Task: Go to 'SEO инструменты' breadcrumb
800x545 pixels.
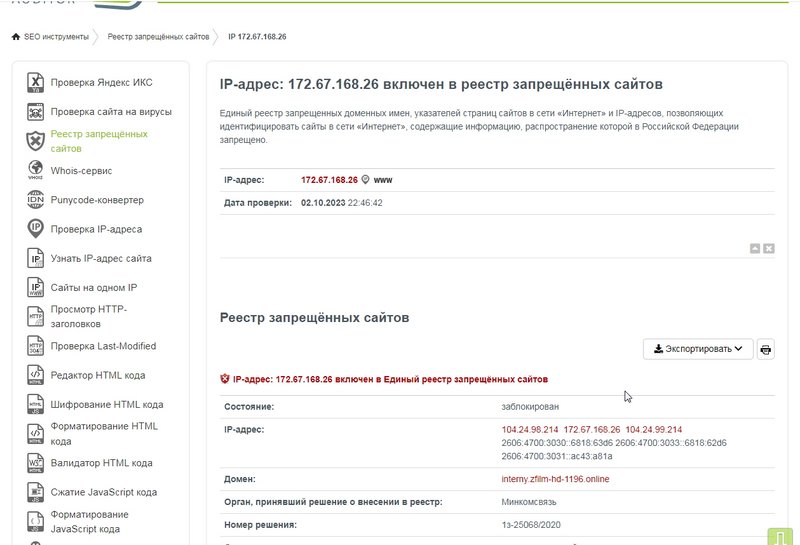Action: [56, 37]
